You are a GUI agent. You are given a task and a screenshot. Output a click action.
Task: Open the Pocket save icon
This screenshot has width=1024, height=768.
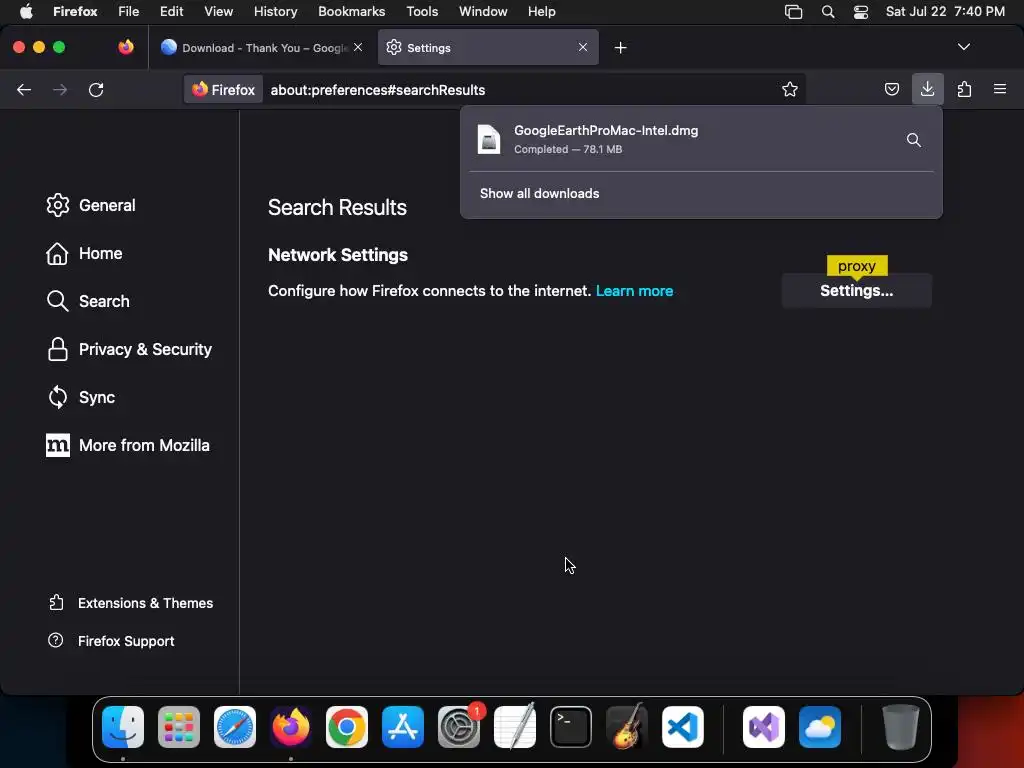[891, 89]
